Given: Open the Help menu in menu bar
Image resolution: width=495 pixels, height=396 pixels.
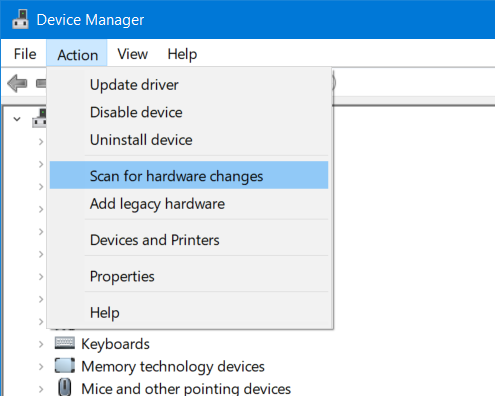Looking at the screenshot, I should tap(182, 54).
